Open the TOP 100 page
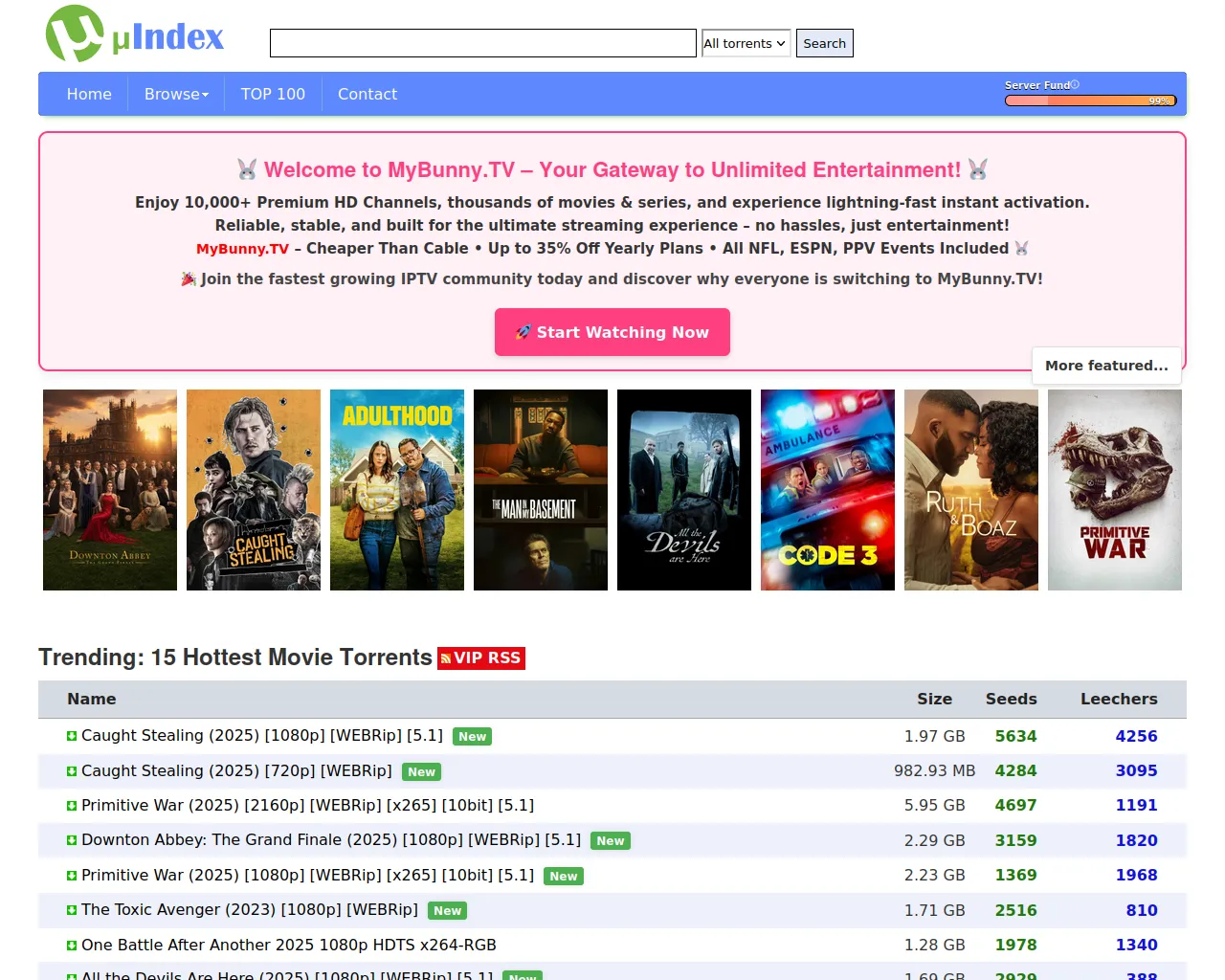The image size is (1225, 980). (273, 94)
